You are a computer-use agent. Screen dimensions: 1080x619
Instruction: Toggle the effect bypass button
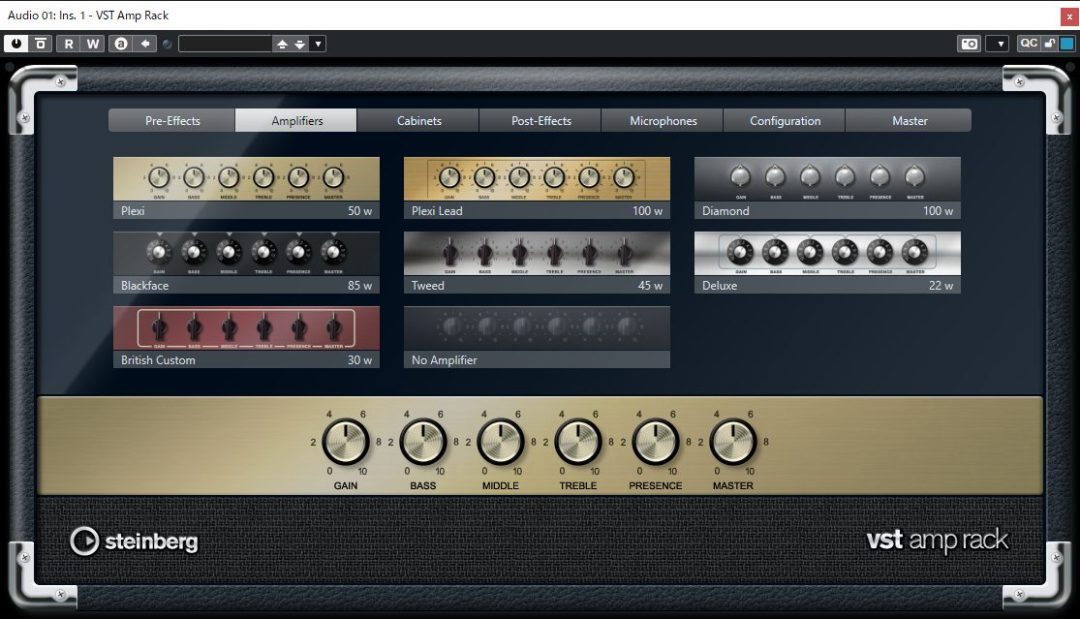[41, 44]
